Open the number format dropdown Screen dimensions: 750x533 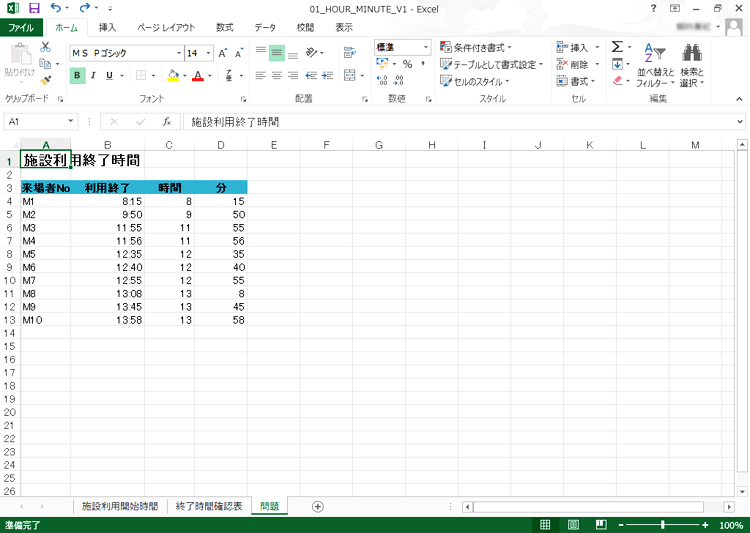pyautogui.click(x=426, y=47)
